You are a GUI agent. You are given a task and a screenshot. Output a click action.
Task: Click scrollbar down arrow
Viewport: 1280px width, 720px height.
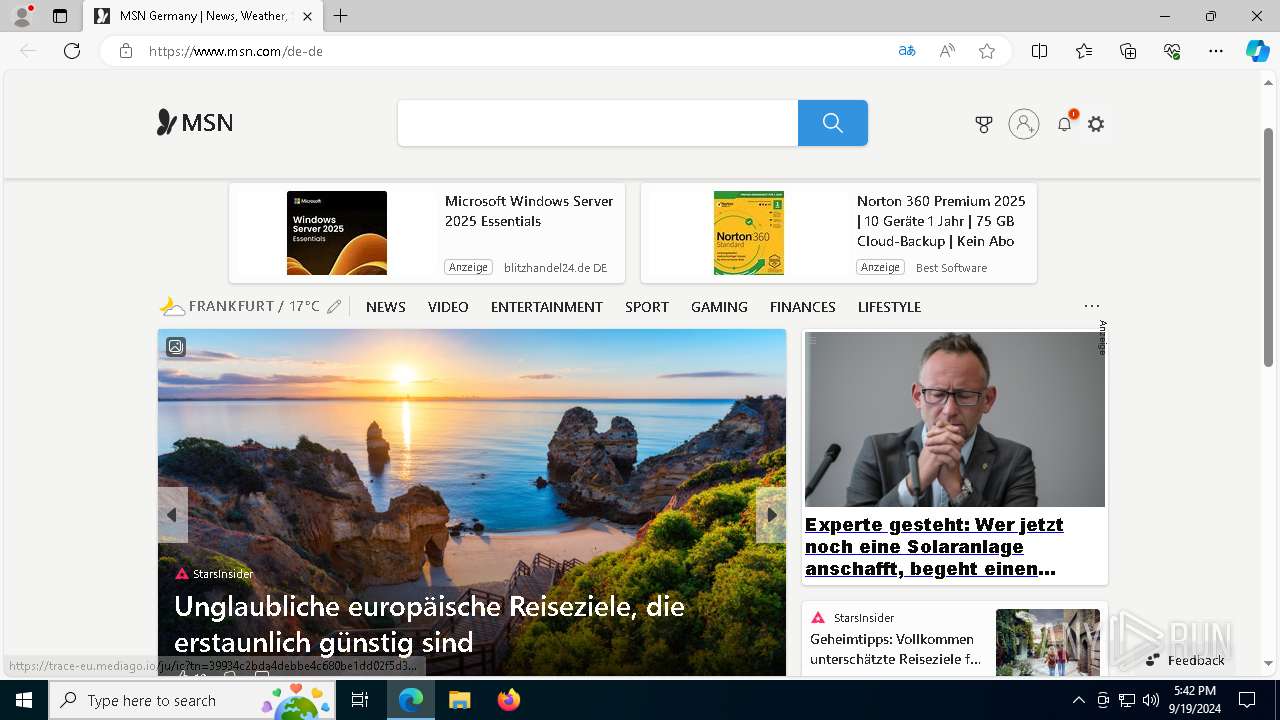click(x=1269, y=663)
